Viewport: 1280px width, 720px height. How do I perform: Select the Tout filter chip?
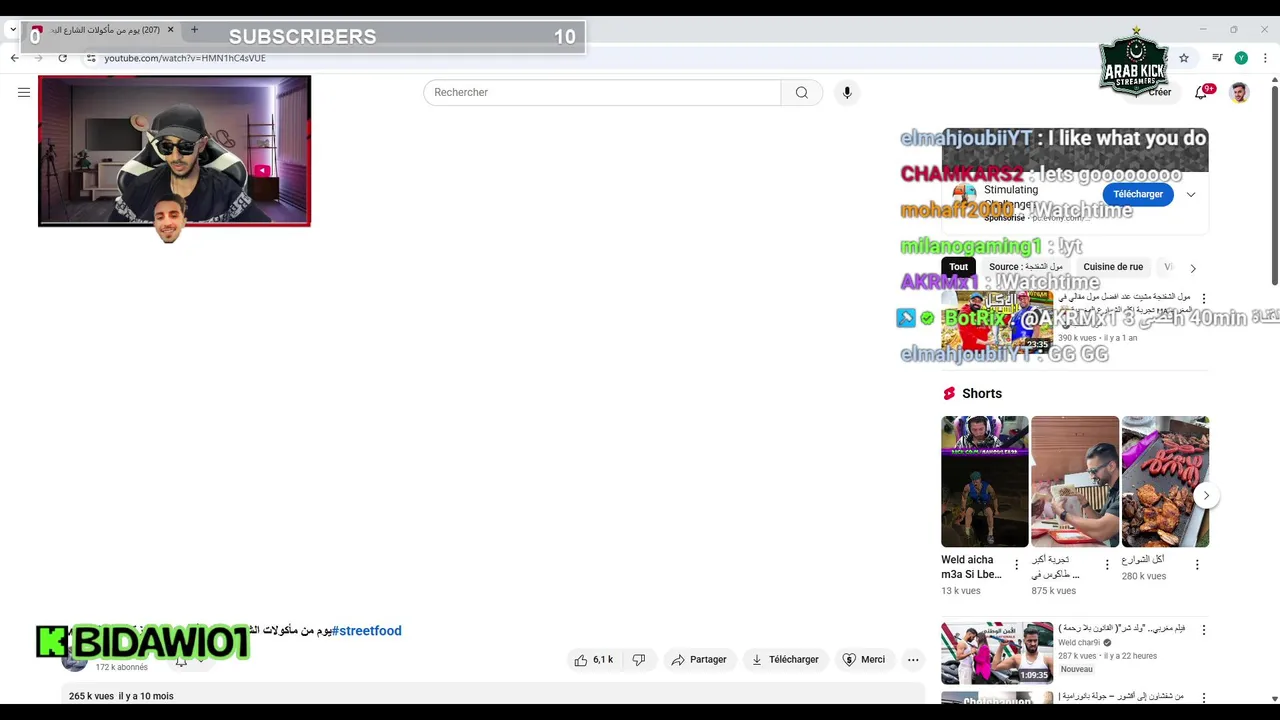[x=959, y=267]
